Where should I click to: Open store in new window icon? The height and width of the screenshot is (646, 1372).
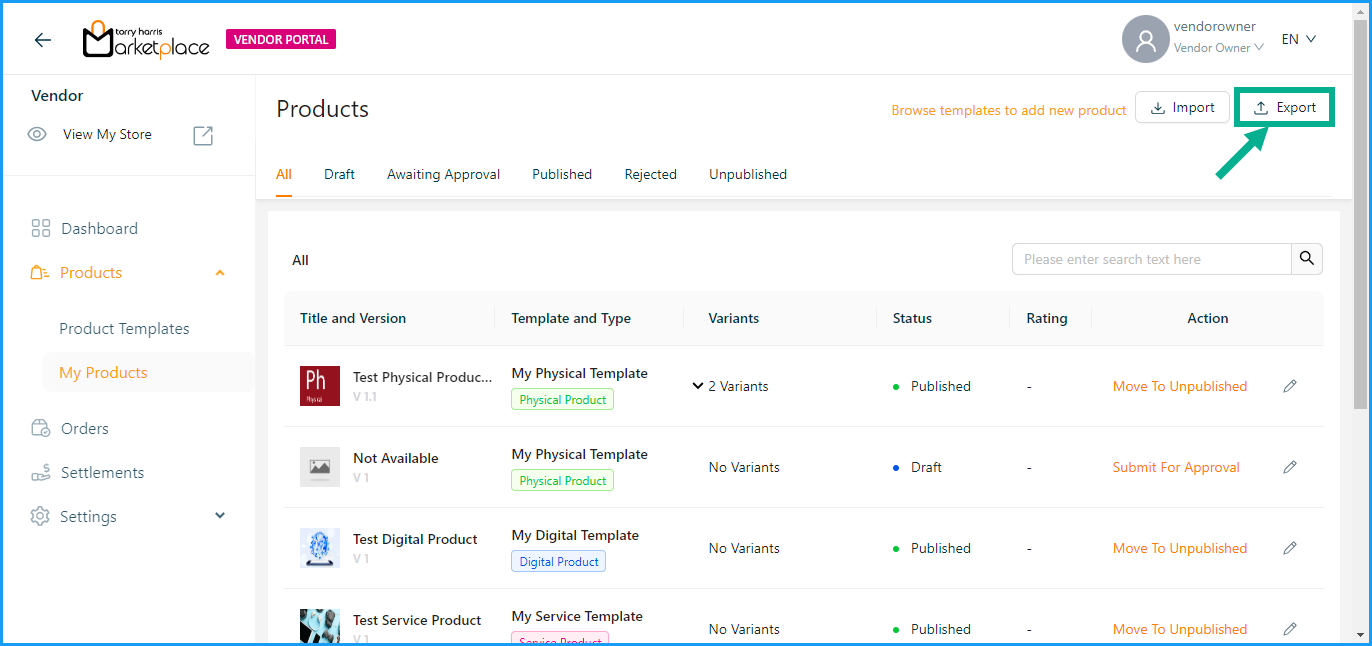coord(203,135)
